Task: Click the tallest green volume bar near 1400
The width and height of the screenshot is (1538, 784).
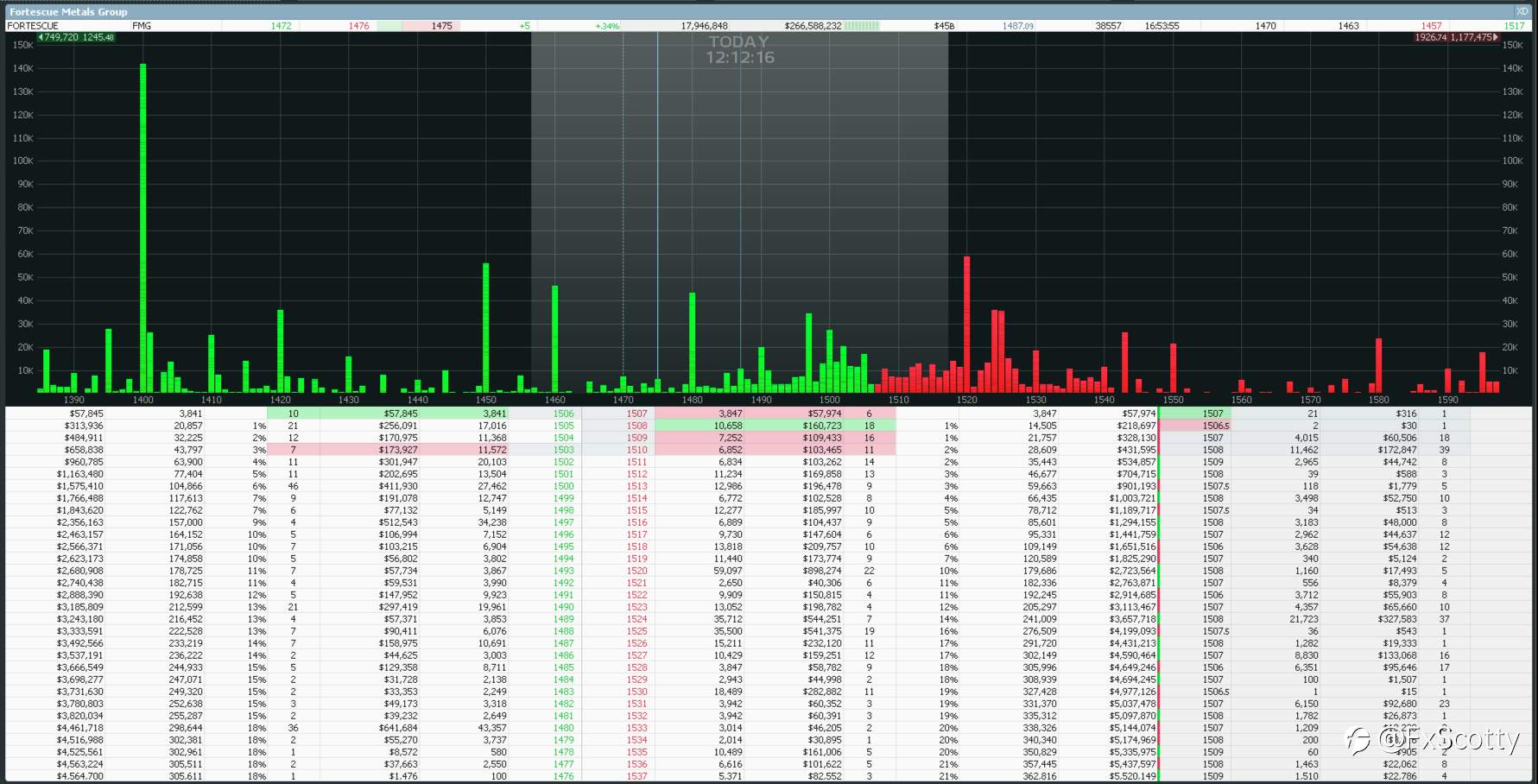Action: click(x=142, y=228)
